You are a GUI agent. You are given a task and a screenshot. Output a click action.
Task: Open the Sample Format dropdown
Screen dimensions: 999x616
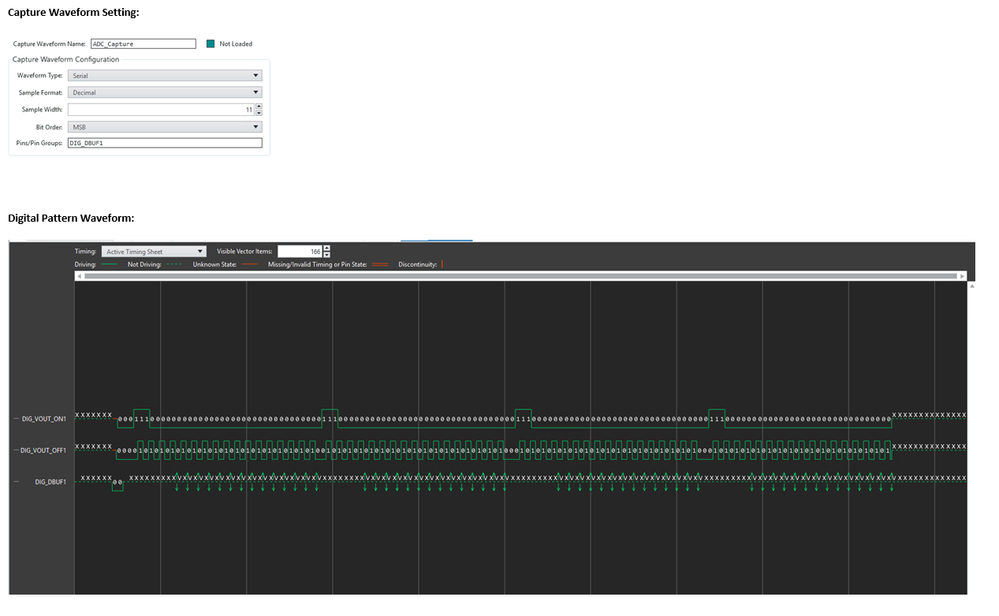click(x=165, y=92)
